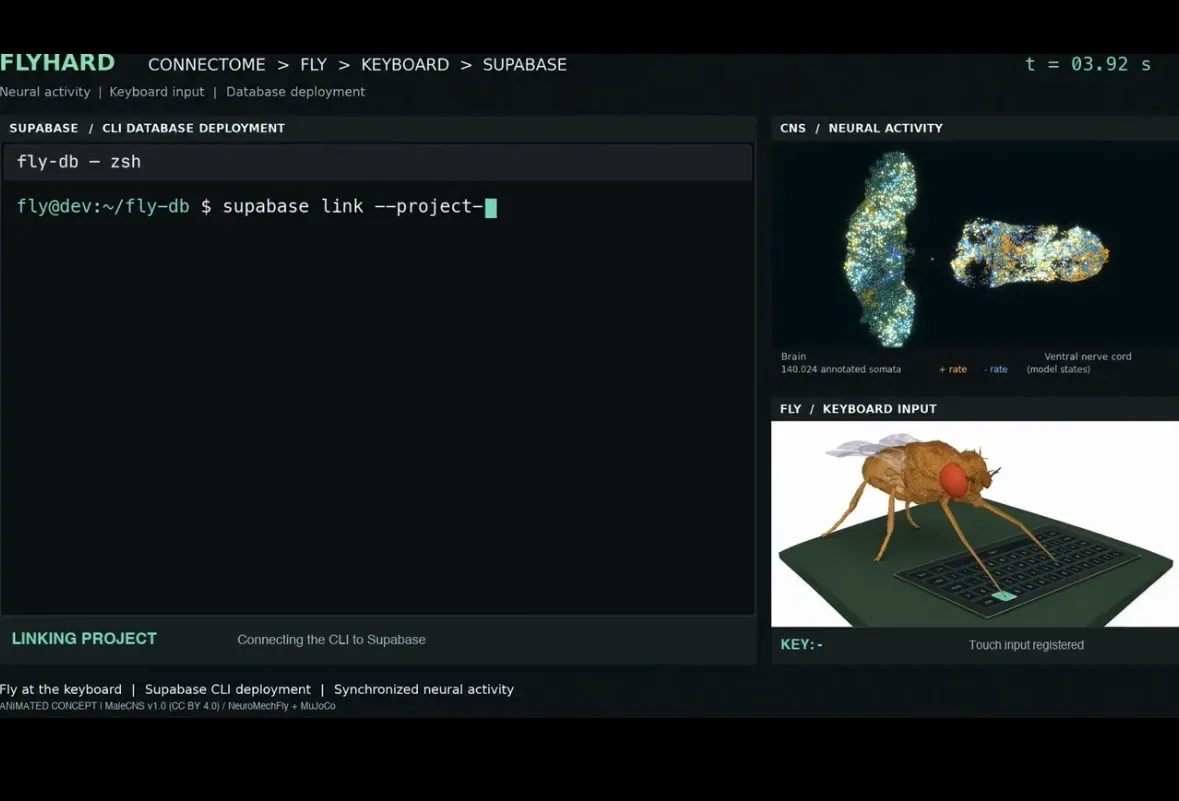Click the terminal prompt fly@dev:~/fly-db
This screenshot has width=1179, height=801.
[x=103, y=206]
